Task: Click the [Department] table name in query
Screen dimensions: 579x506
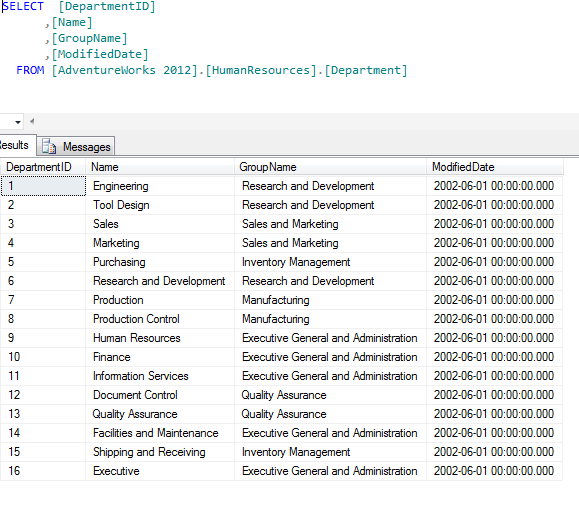Action: click(x=366, y=70)
